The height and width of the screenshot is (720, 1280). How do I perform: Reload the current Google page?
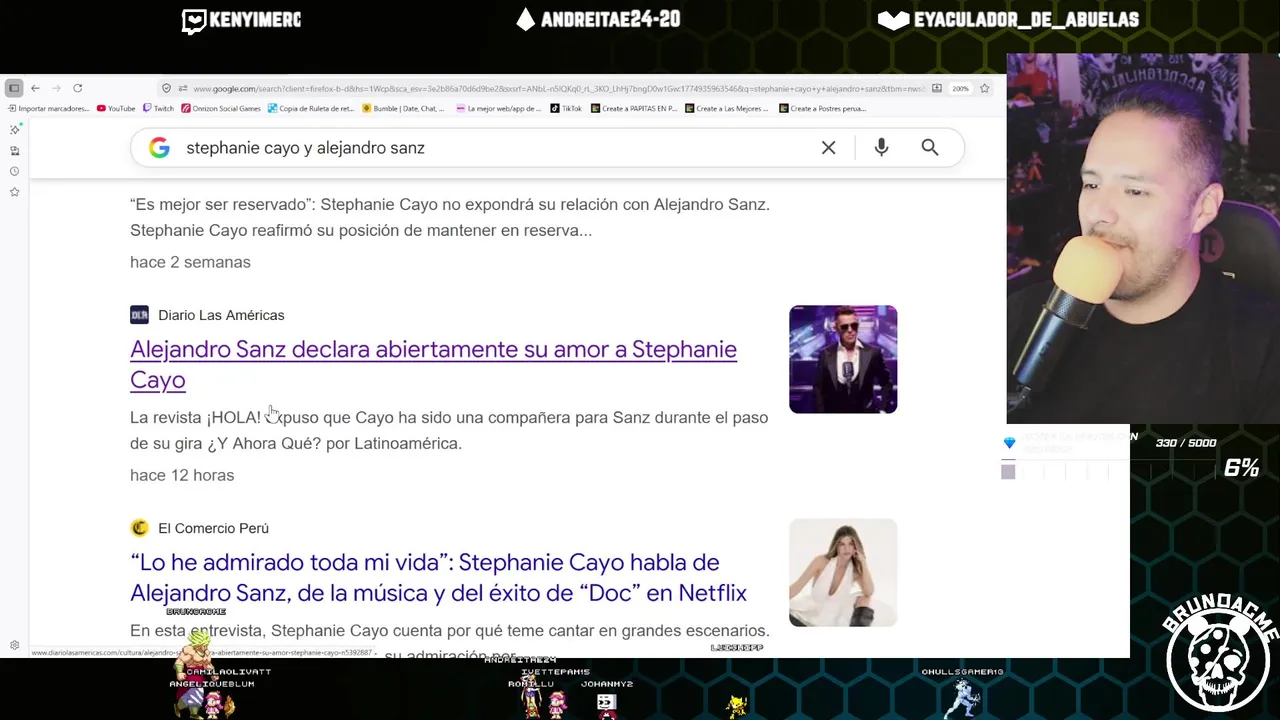77,88
